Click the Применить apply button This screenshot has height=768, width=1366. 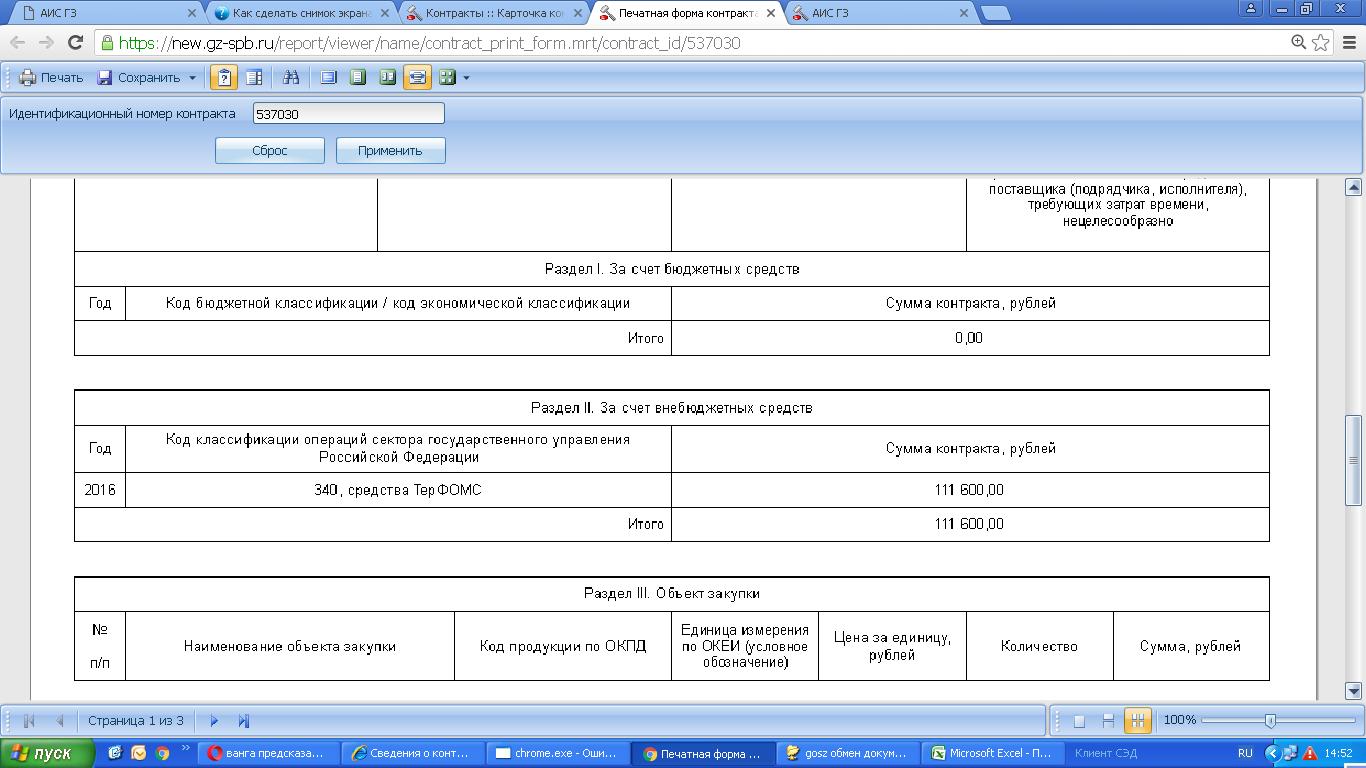pos(390,150)
